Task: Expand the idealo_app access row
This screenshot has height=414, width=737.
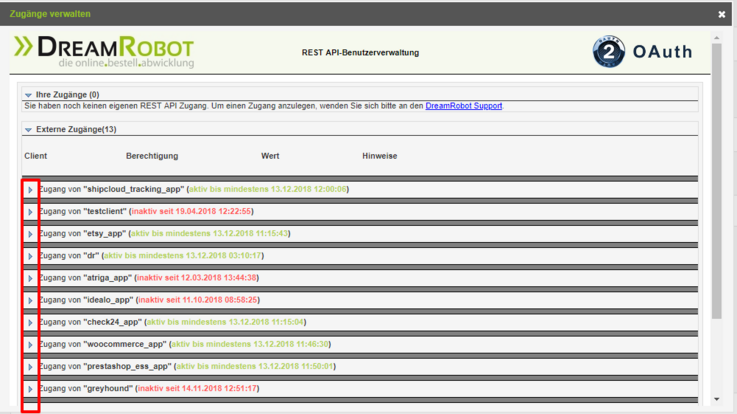Action: (x=30, y=300)
